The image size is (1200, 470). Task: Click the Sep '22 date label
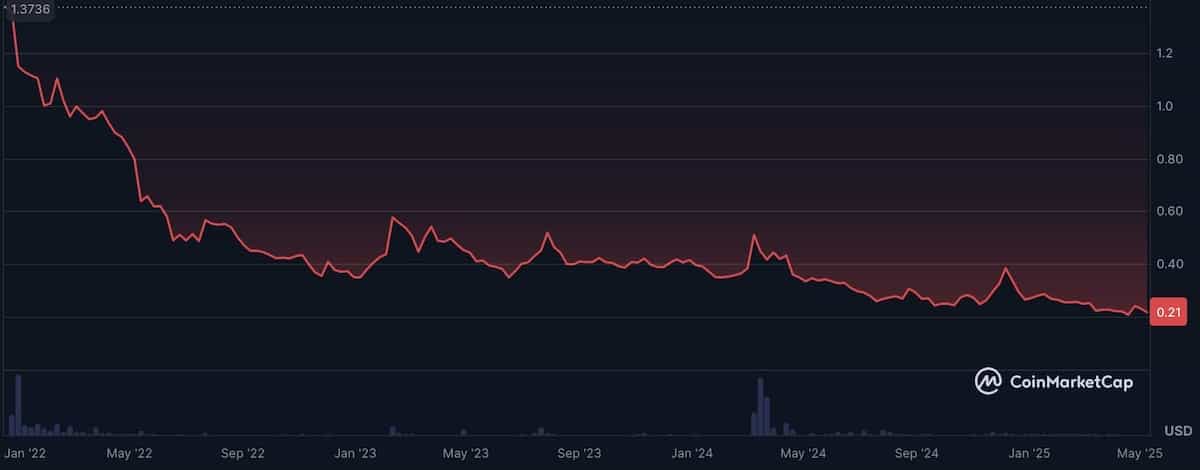pyautogui.click(x=241, y=453)
